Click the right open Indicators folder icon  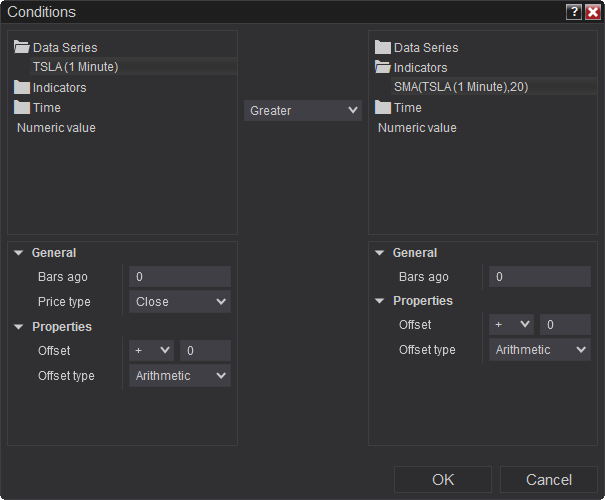tap(383, 67)
